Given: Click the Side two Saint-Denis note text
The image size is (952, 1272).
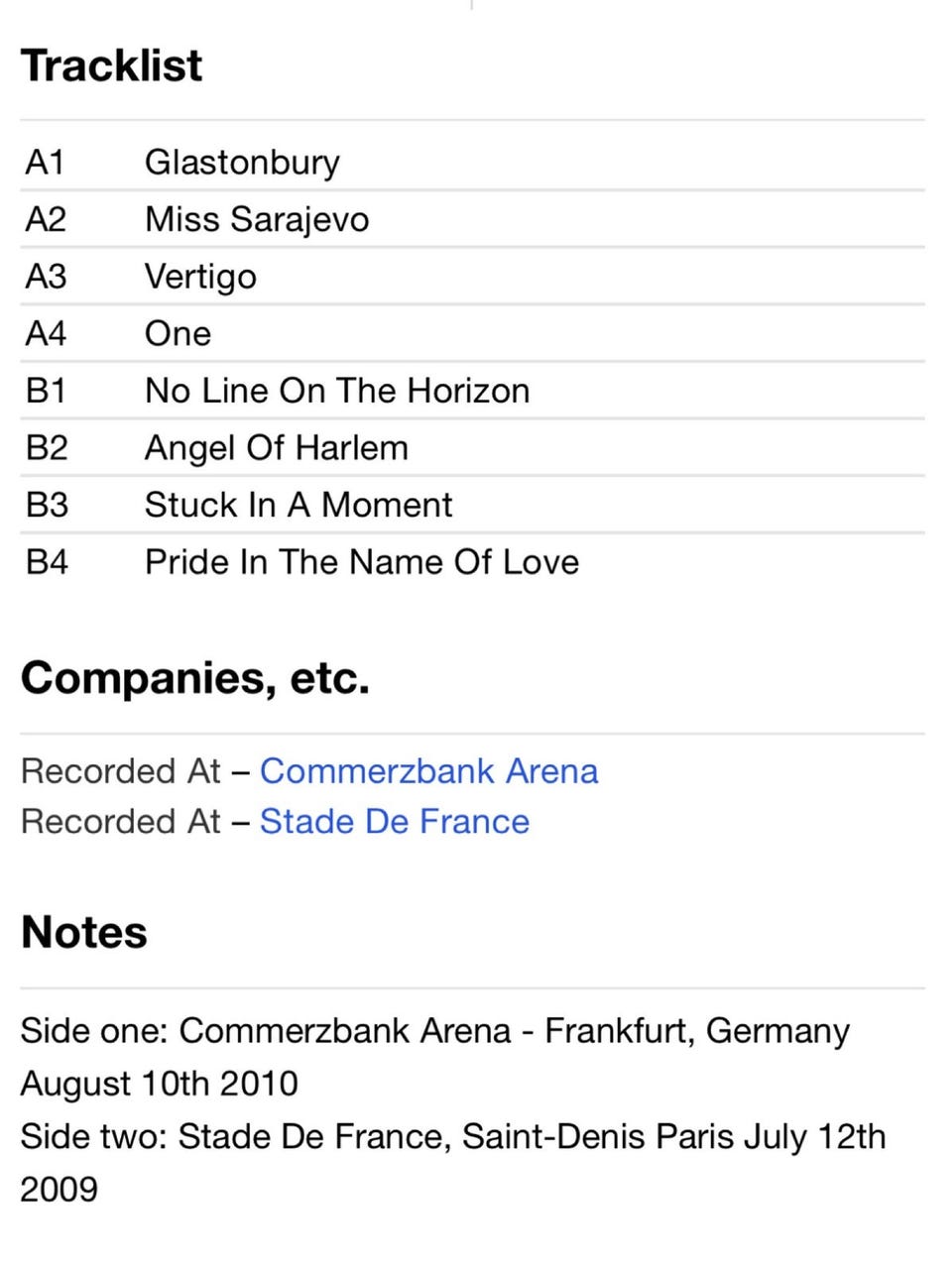Looking at the screenshot, I should point(452,1162).
